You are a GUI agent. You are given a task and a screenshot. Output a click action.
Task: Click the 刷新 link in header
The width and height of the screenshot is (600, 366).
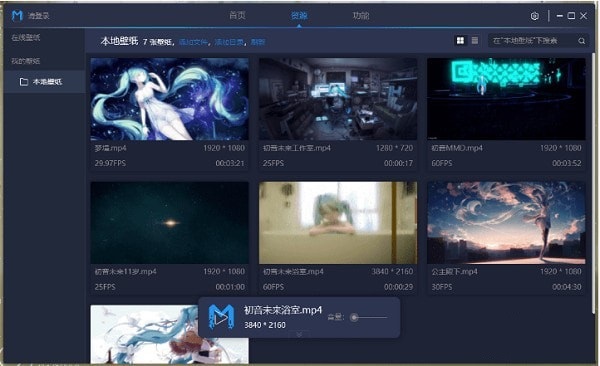click(258, 42)
